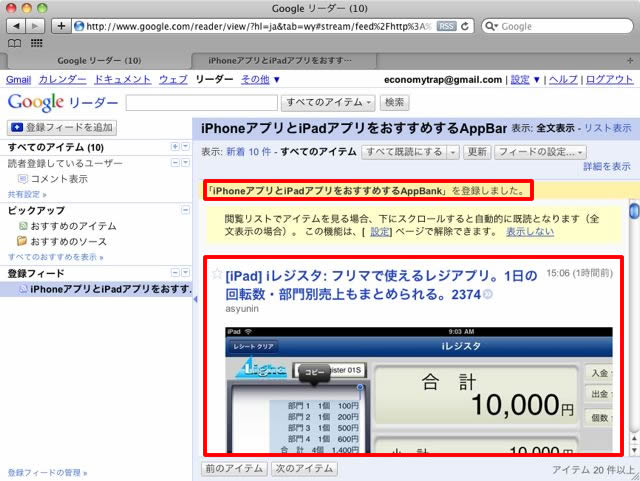Click scrollbar down arrow in article pane

(634, 450)
